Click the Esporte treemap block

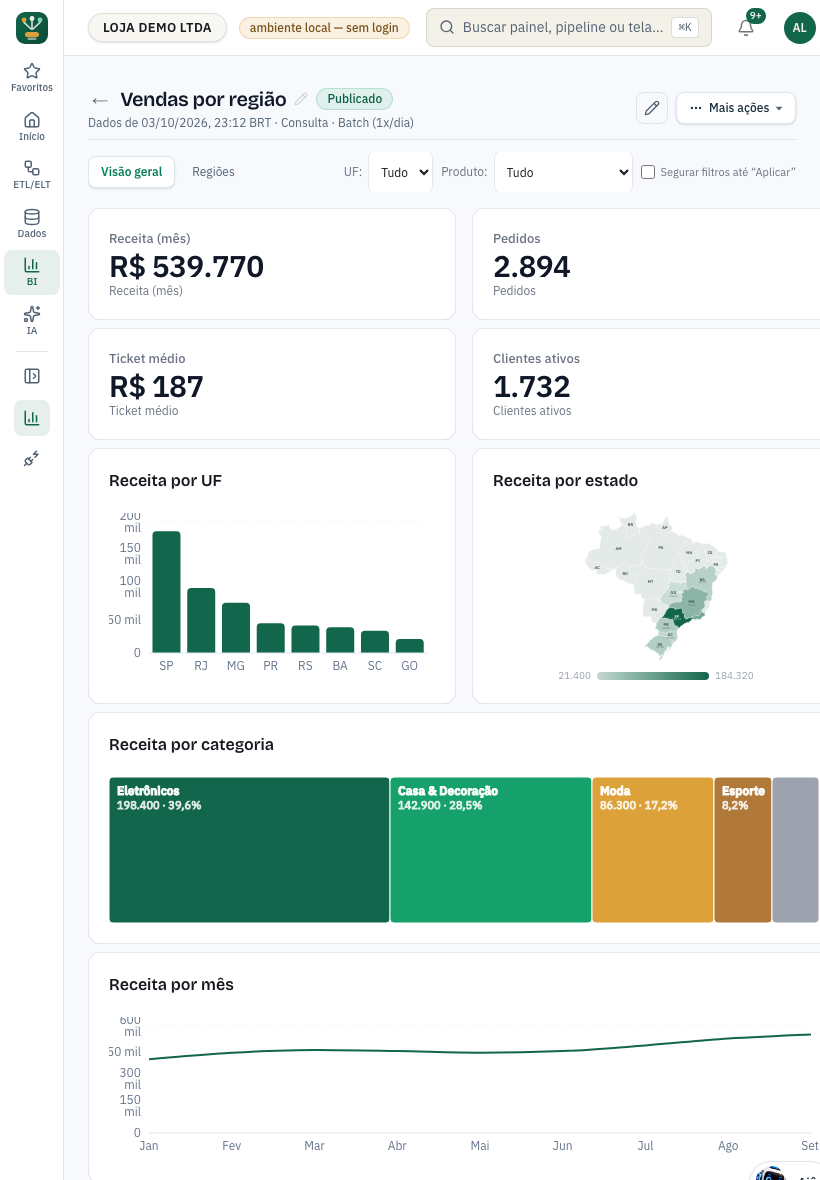click(743, 850)
